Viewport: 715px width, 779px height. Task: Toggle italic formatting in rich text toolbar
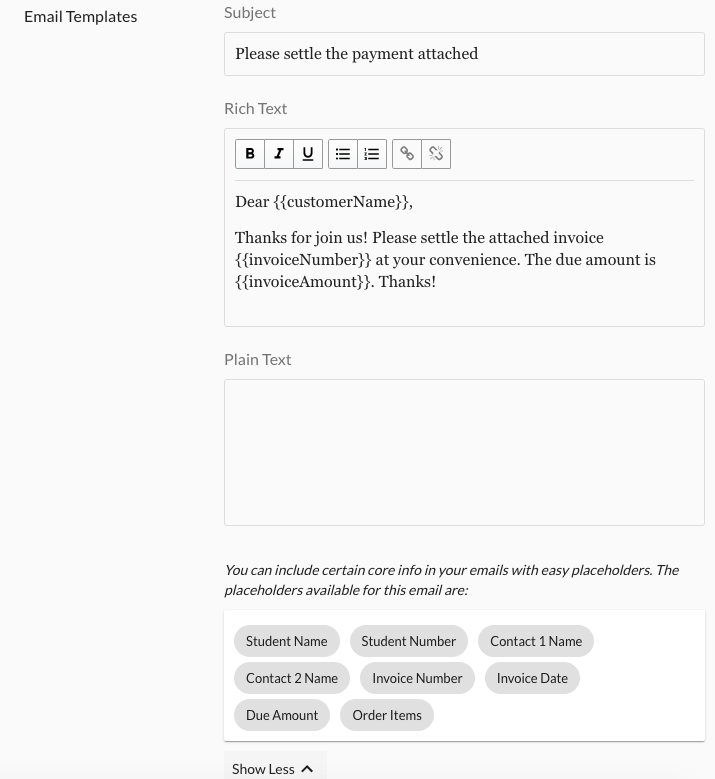click(279, 154)
